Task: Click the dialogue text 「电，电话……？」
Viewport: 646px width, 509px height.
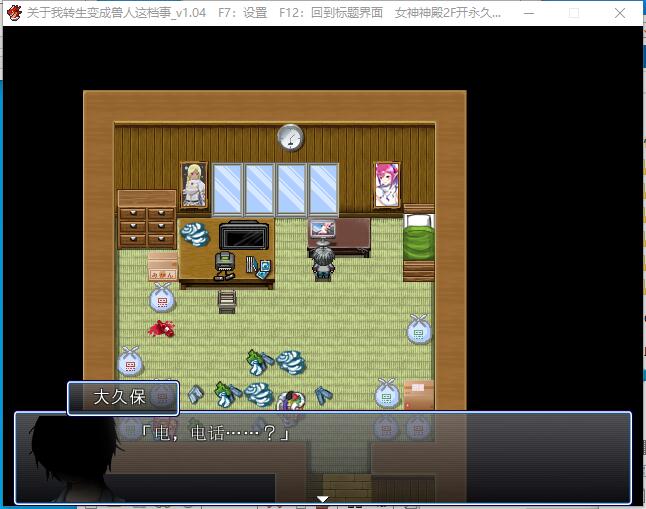Action: coord(217,434)
